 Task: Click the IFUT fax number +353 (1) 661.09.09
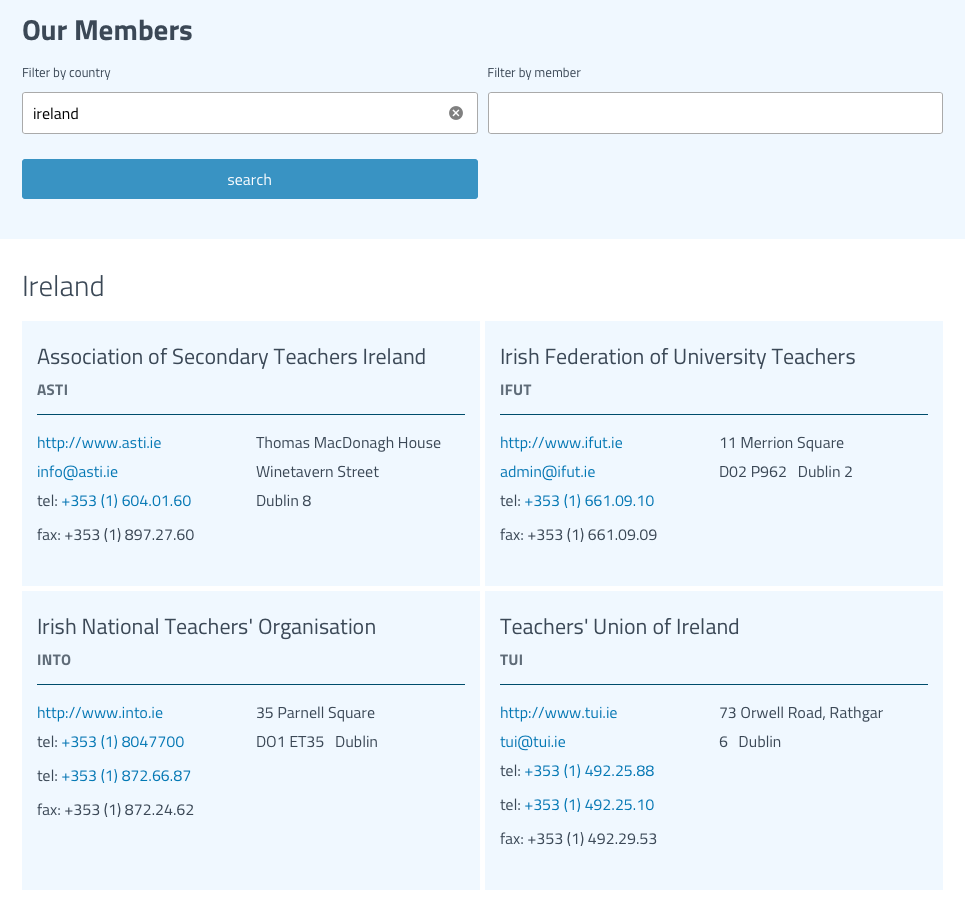pos(592,535)
